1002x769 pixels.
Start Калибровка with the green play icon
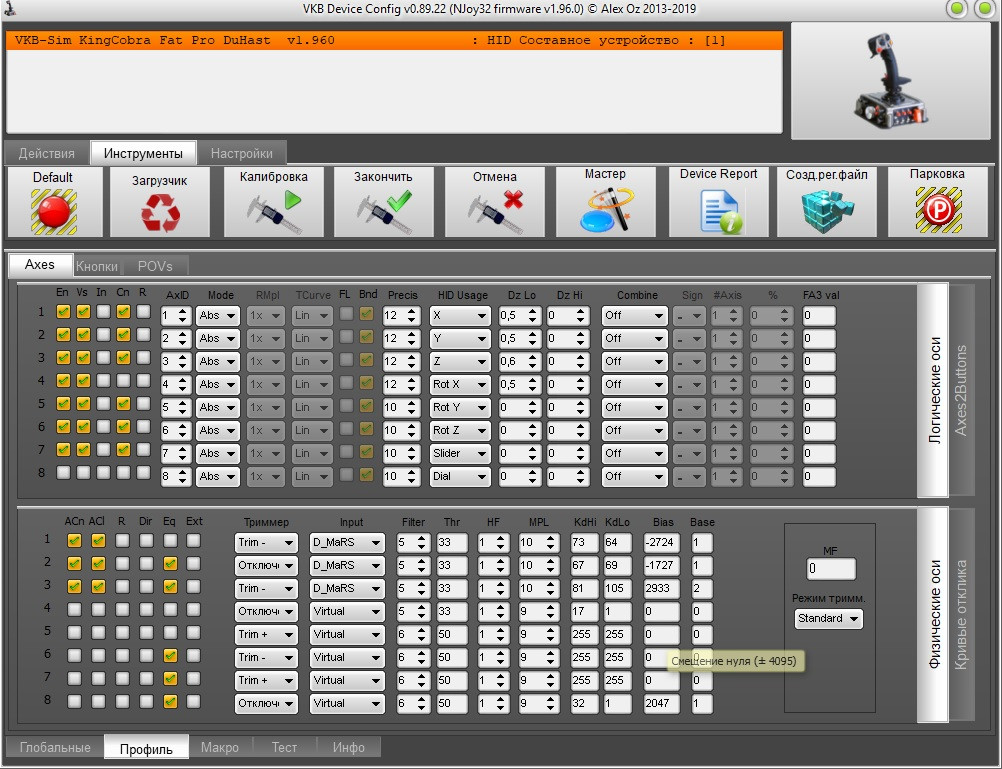(274, 212)
